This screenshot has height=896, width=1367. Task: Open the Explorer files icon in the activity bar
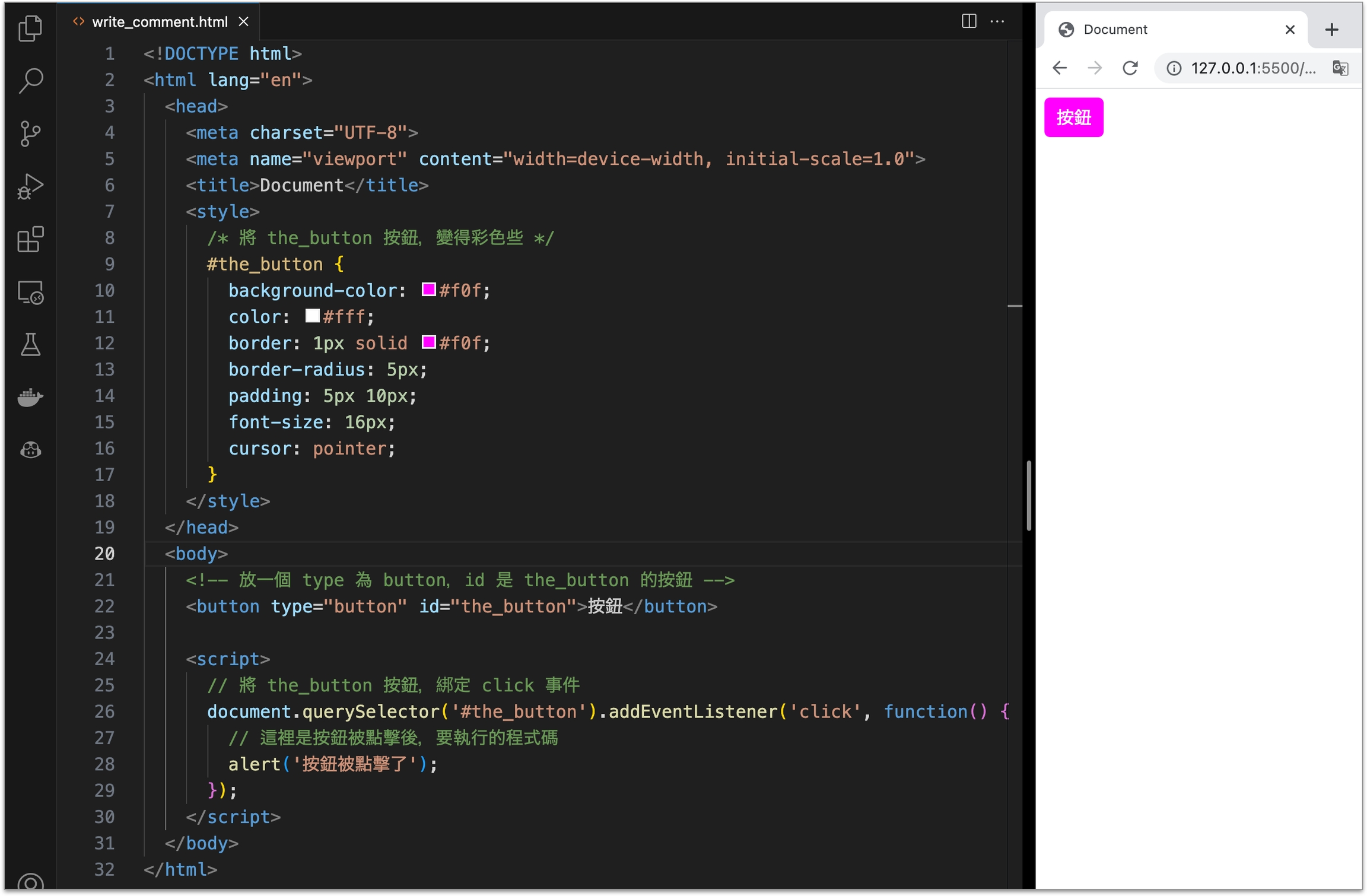coord(30,28)
